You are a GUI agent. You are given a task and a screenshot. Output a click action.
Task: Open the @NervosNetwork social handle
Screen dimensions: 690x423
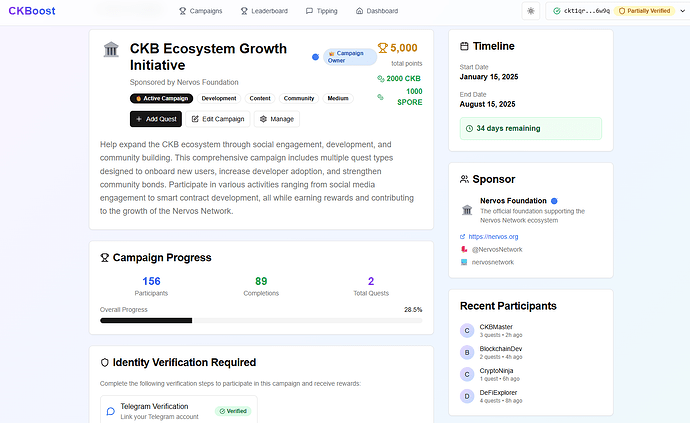(x=497, y=250)
